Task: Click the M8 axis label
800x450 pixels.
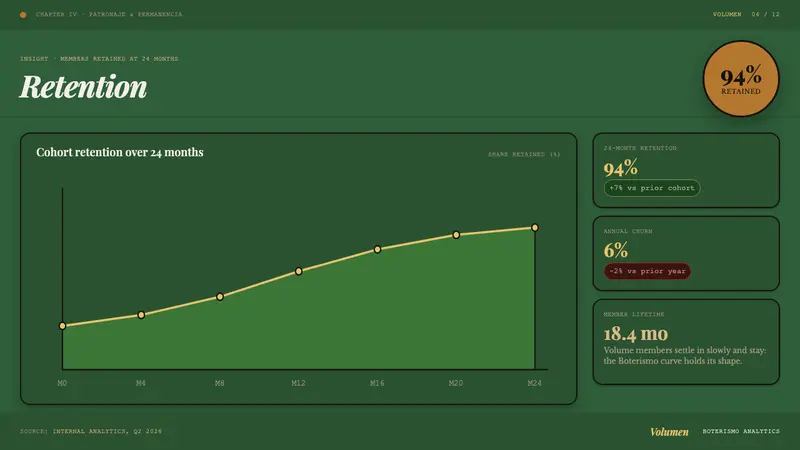Action: [219, 383]
